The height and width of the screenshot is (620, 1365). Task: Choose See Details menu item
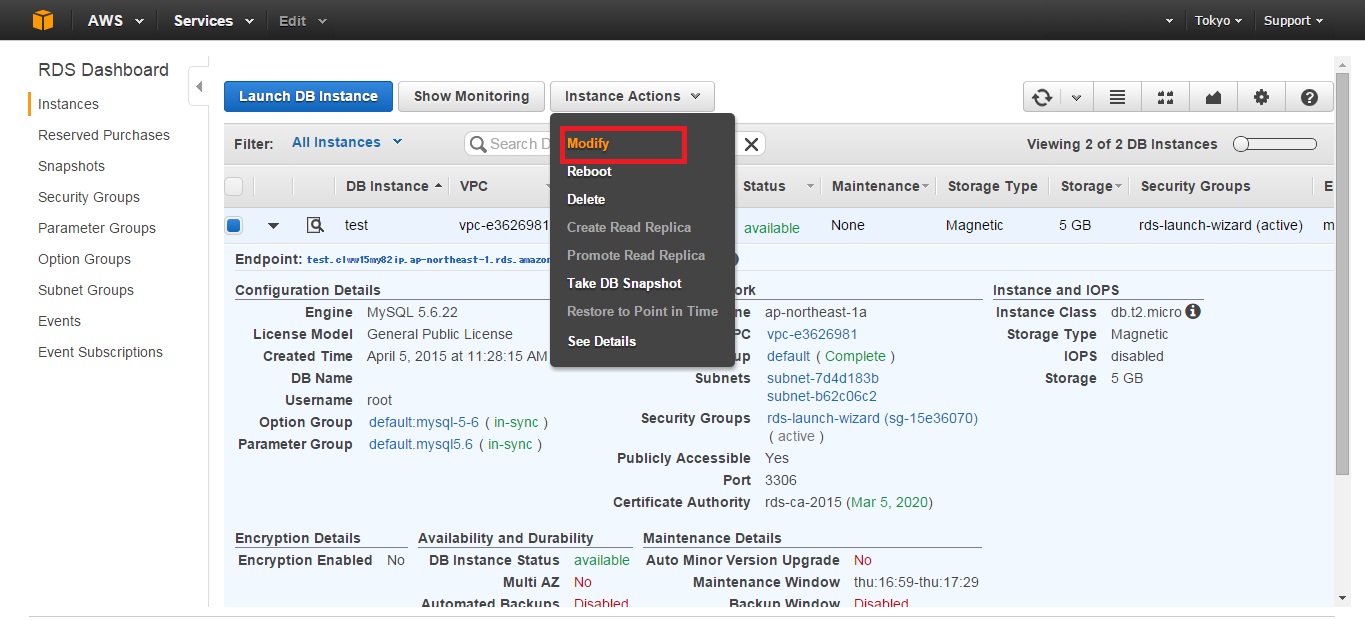602,341
